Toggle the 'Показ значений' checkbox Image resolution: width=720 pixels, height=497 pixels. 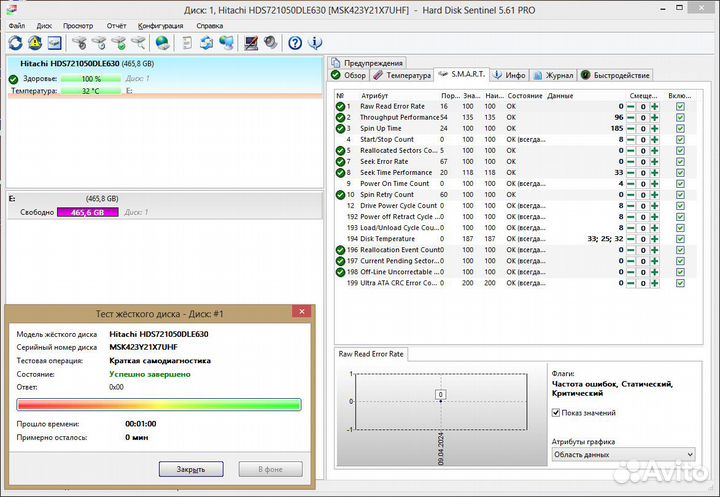[557, 413]
